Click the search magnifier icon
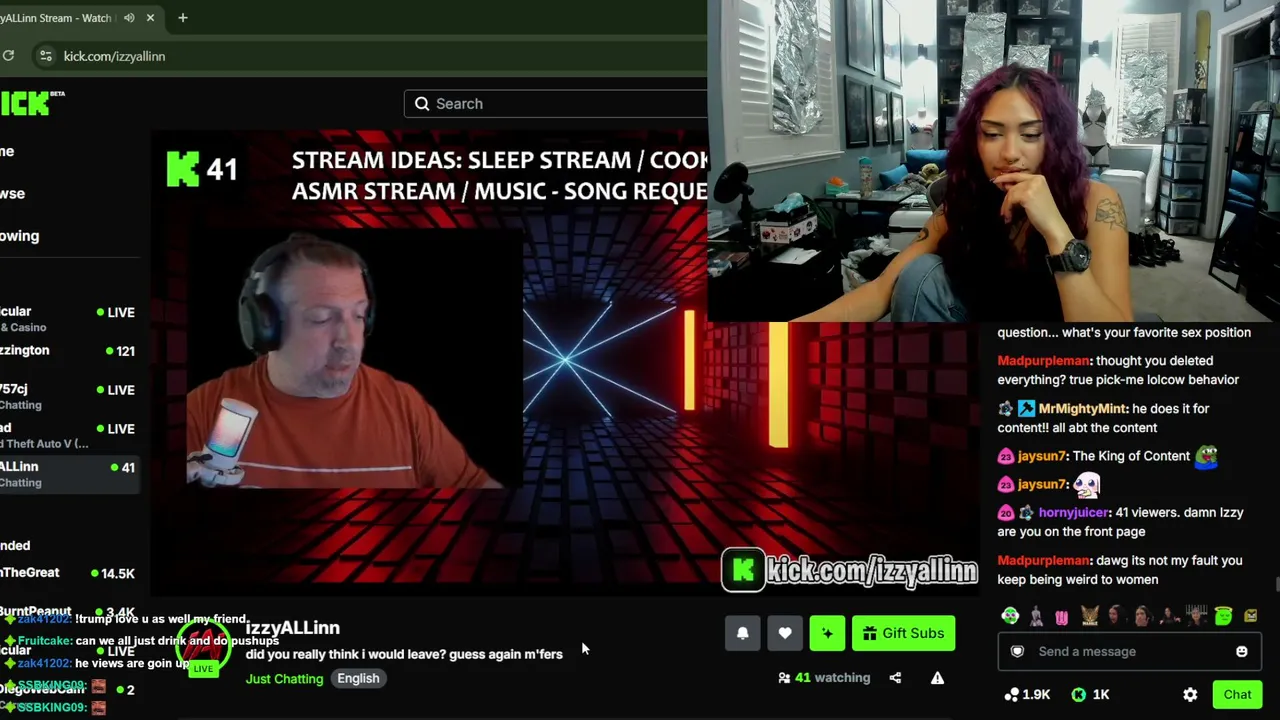 tap(422, 104)
